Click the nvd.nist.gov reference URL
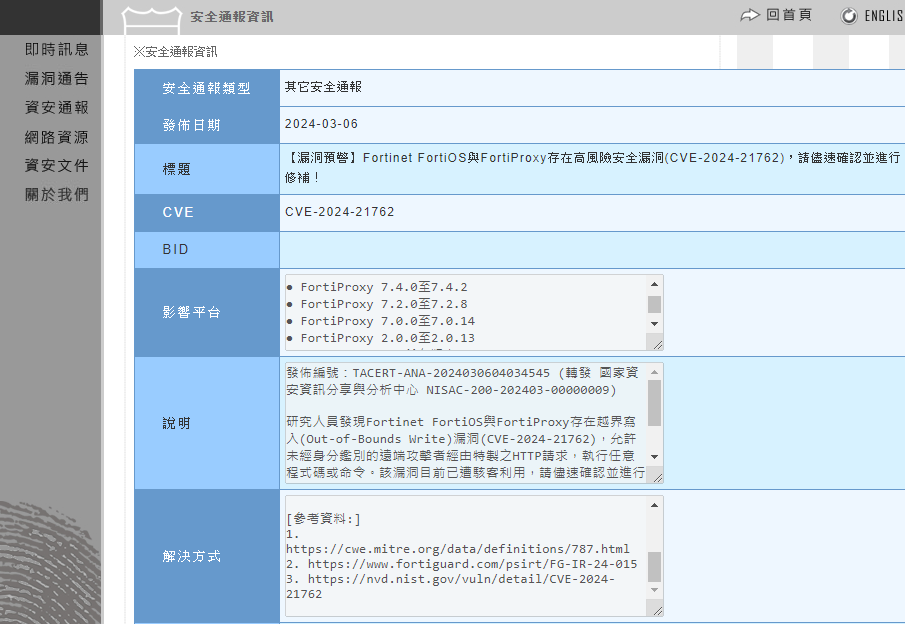This screenshot has width=905, height=624. 450,586
